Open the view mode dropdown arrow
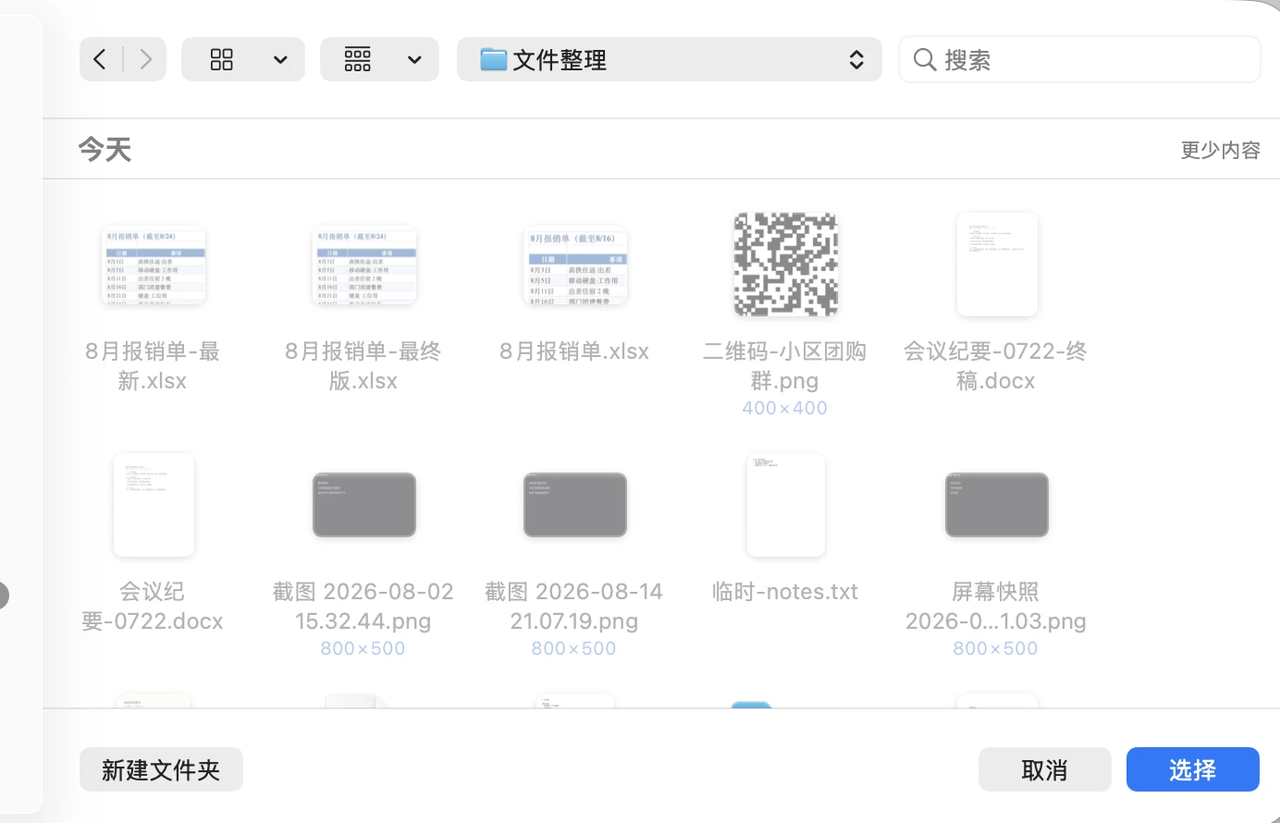This screenshot has width=1280, height=823. click(x=281, y=61)
